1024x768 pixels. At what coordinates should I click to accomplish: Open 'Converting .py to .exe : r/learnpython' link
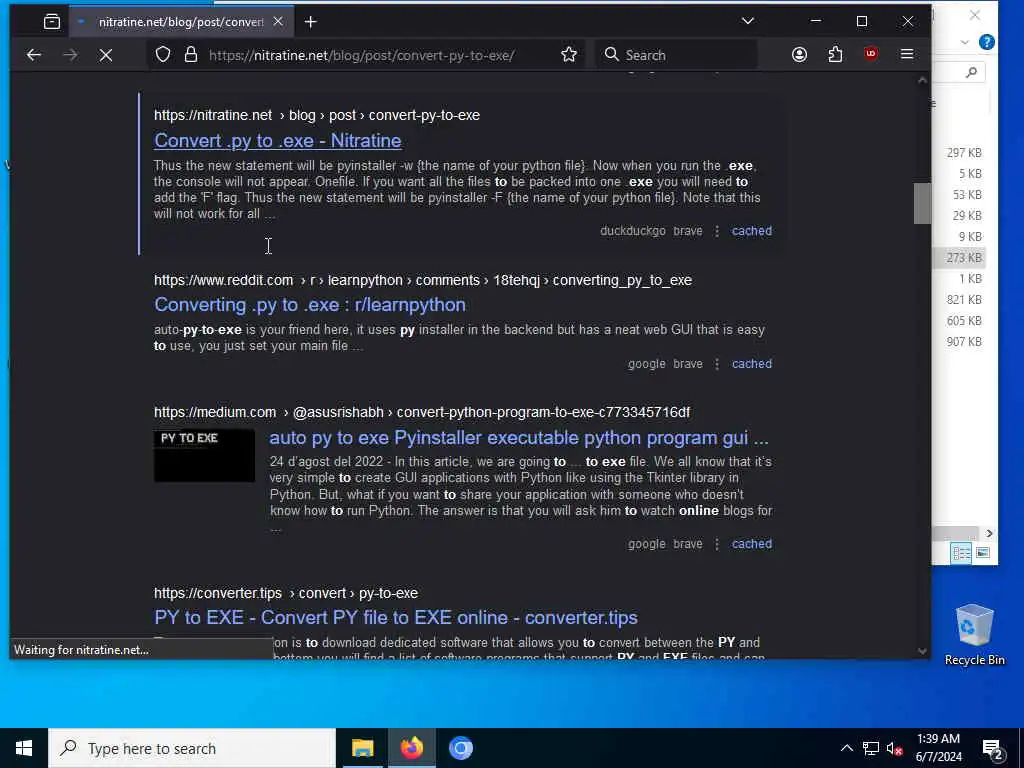310,305
